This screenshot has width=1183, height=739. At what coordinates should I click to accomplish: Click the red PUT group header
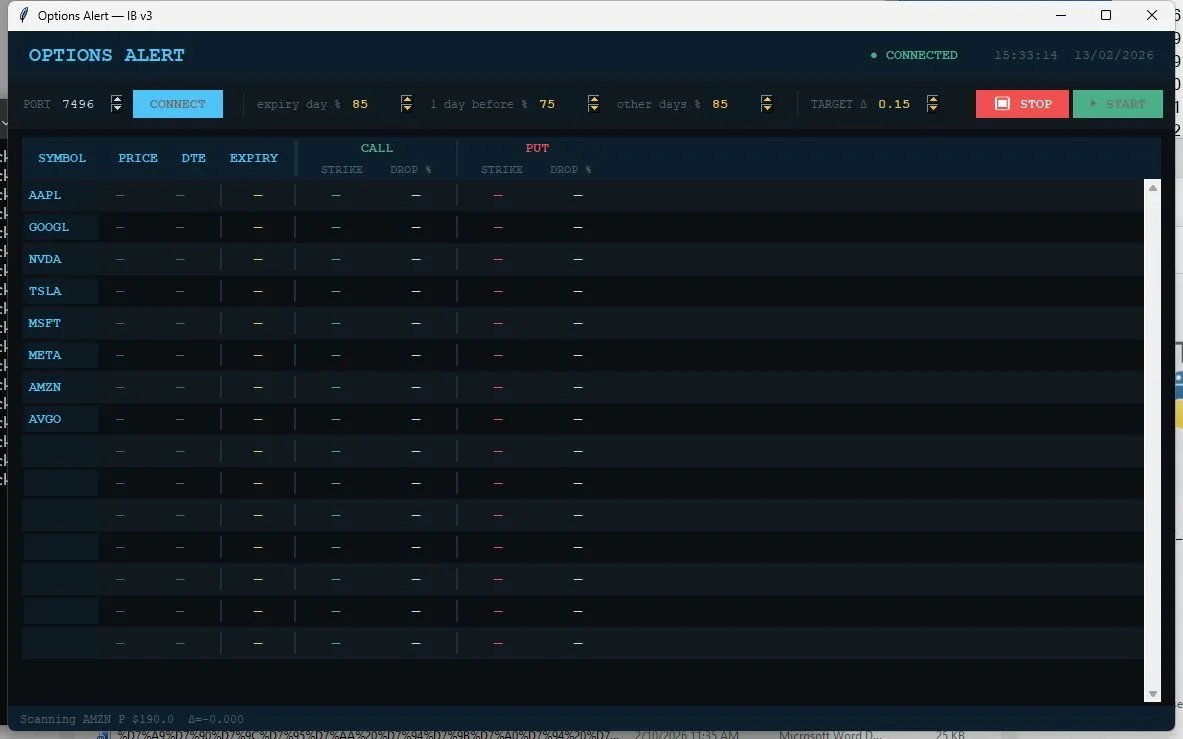point(537,148)
